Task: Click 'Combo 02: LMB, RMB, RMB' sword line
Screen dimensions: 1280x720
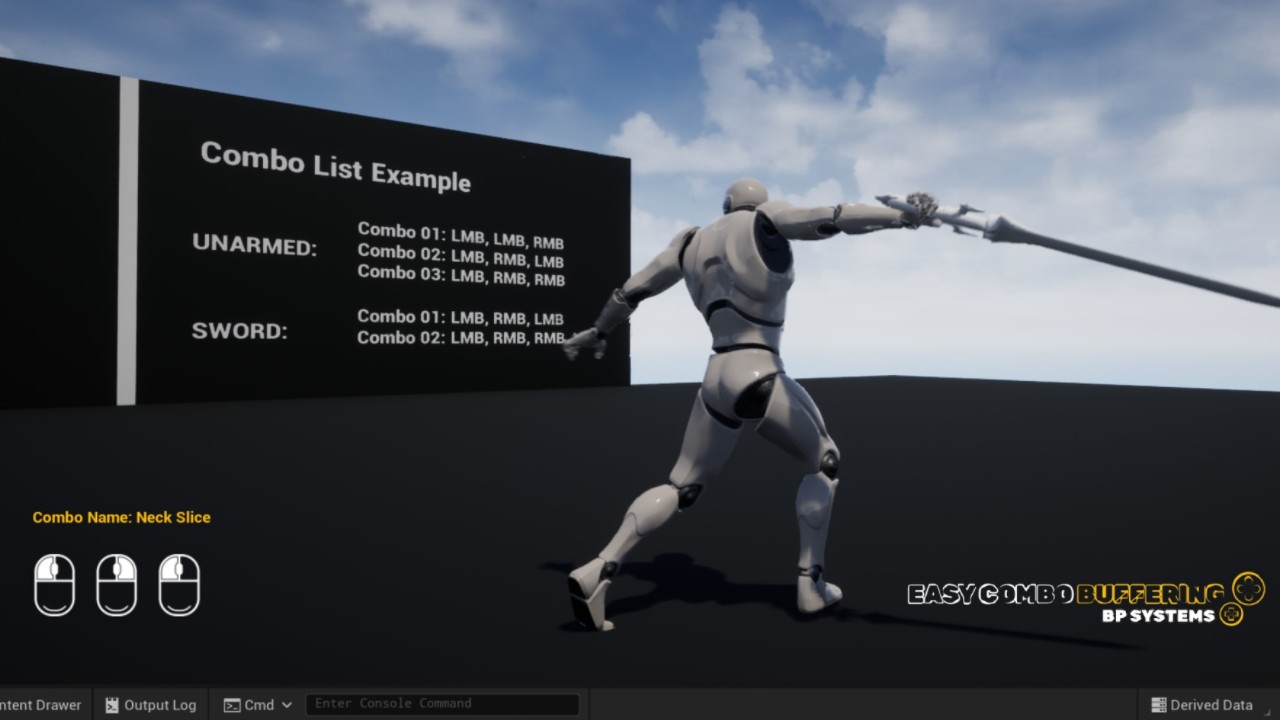Action: [x=461, y=338]
